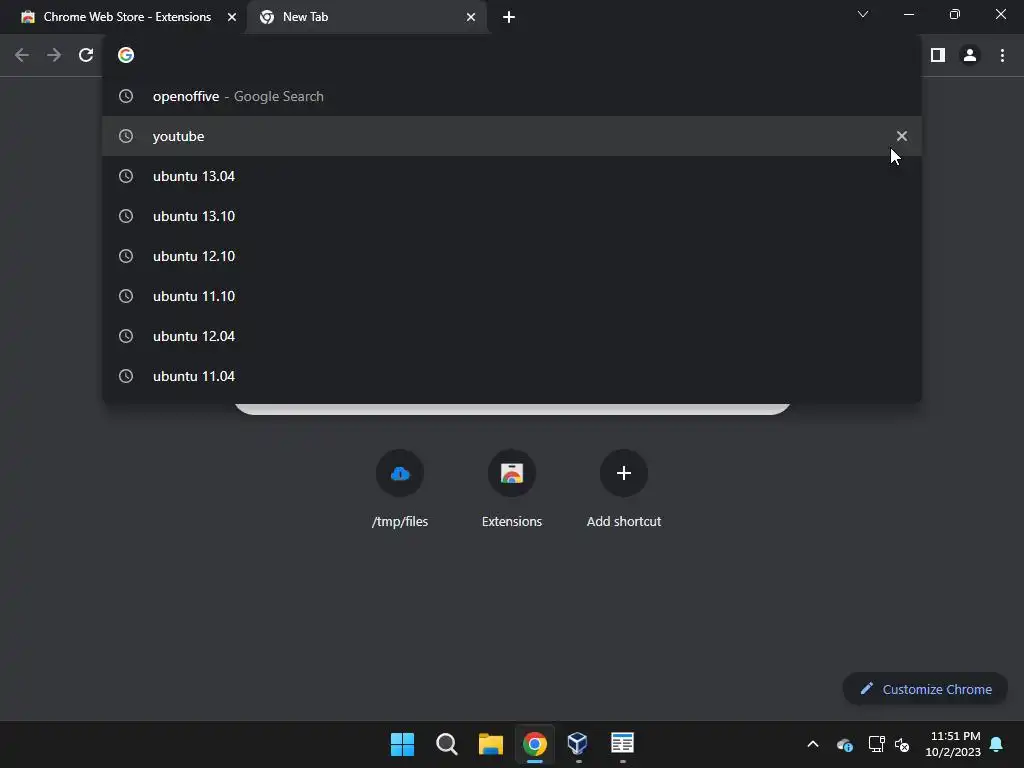This screenshot has height=768, width=1024.
Task: Open a new tab with plus button
Action: pos(509,17)
